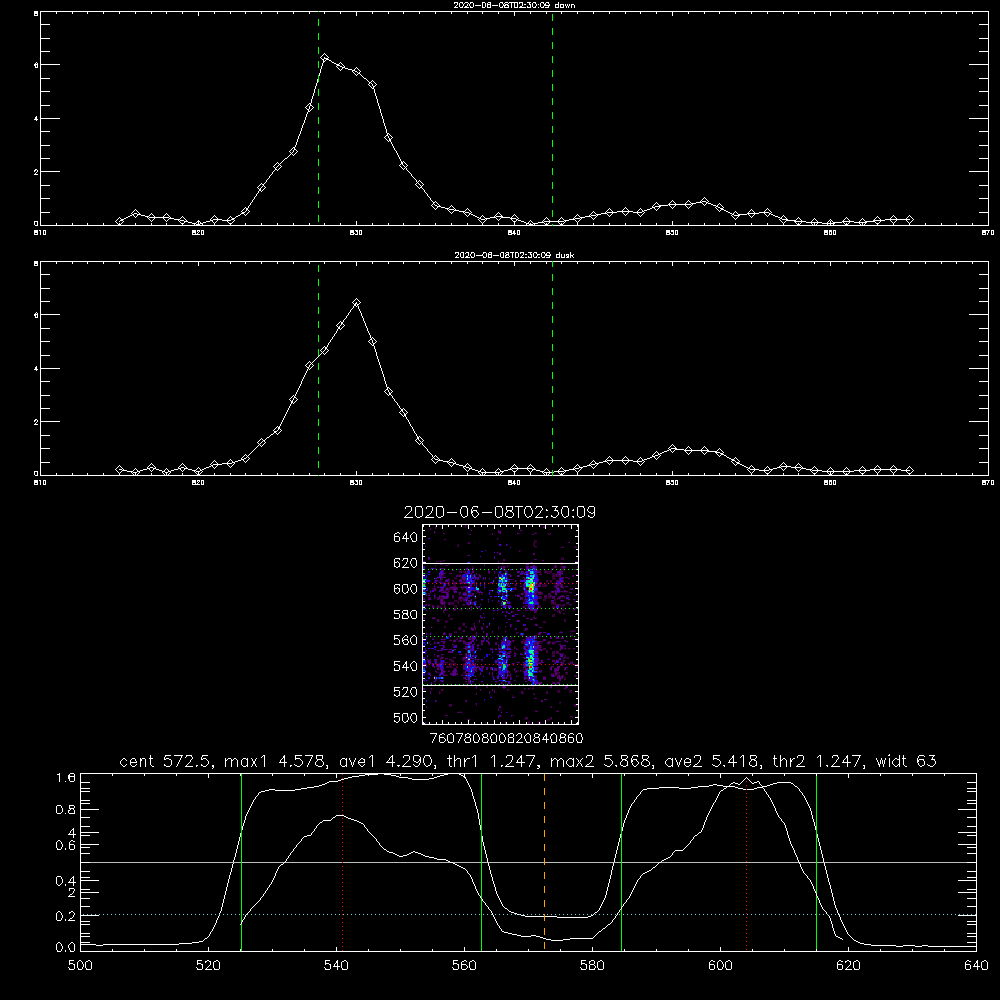Click the solid white horizontal line in bottom plot
This screenshot has height=1000, width=1000.
(x=528, y=862)
